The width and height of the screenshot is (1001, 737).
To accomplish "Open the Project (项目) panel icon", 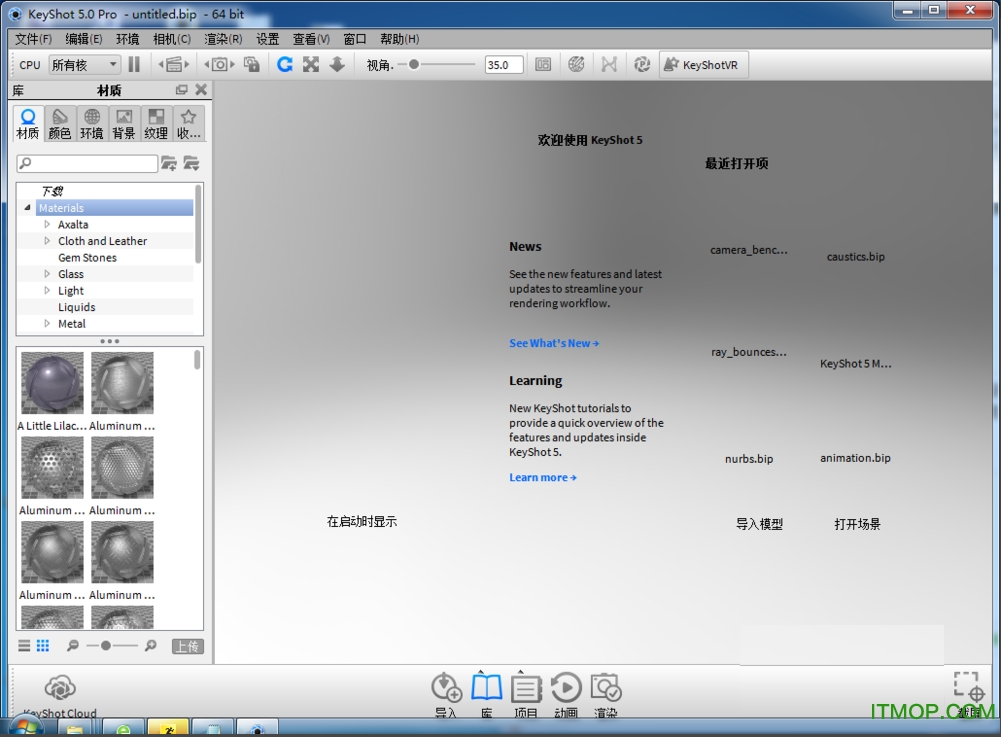I will [x=526, y=689].
